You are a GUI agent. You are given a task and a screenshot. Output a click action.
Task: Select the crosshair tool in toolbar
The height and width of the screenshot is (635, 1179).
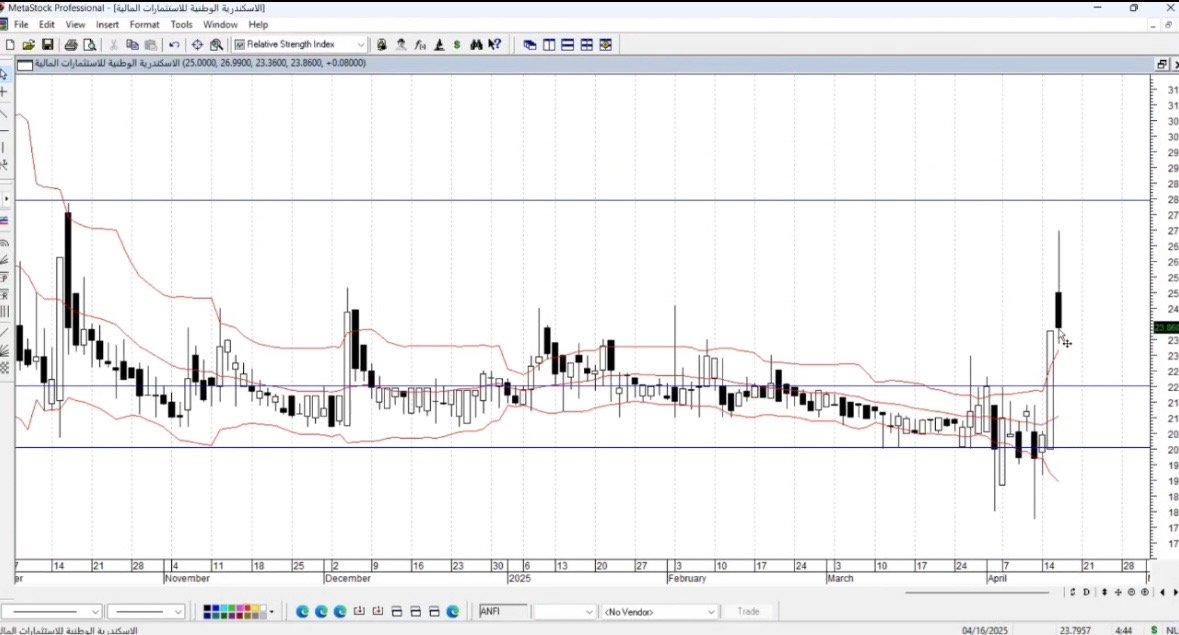pyautogui.click(x=197, y=45)
